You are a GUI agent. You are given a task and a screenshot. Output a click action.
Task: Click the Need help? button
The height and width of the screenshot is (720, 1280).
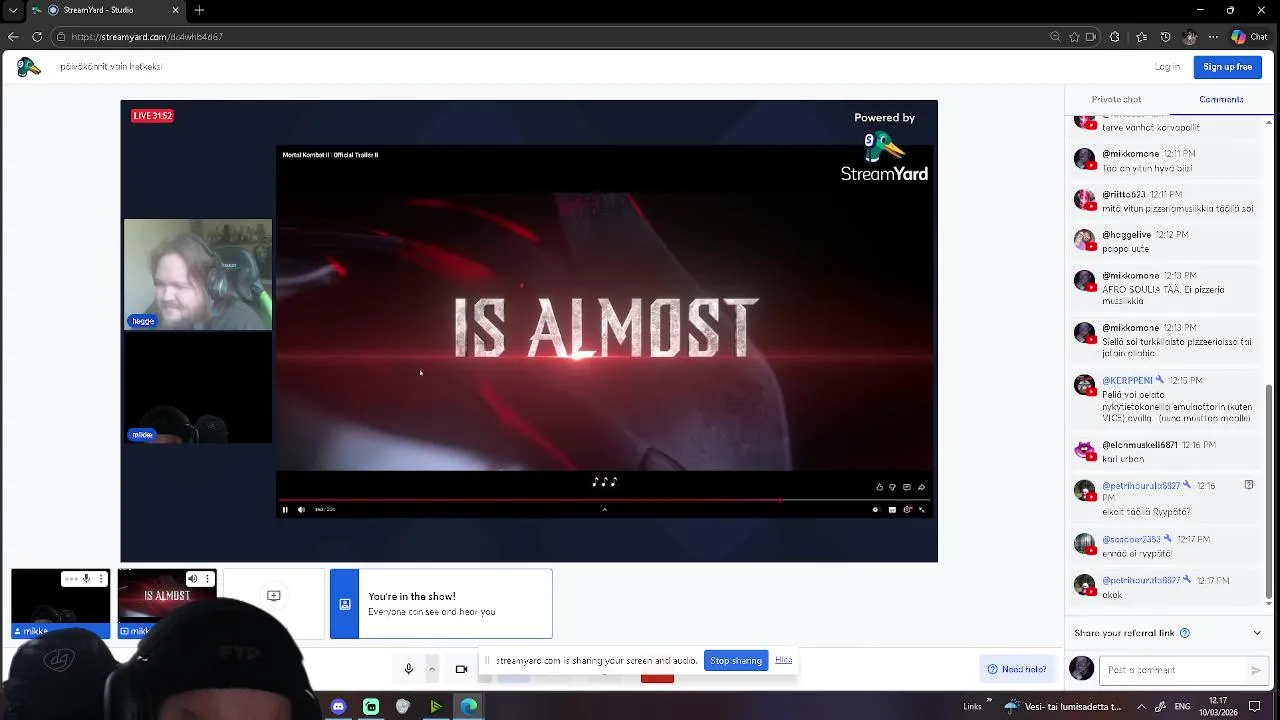tap(1016, 669)
